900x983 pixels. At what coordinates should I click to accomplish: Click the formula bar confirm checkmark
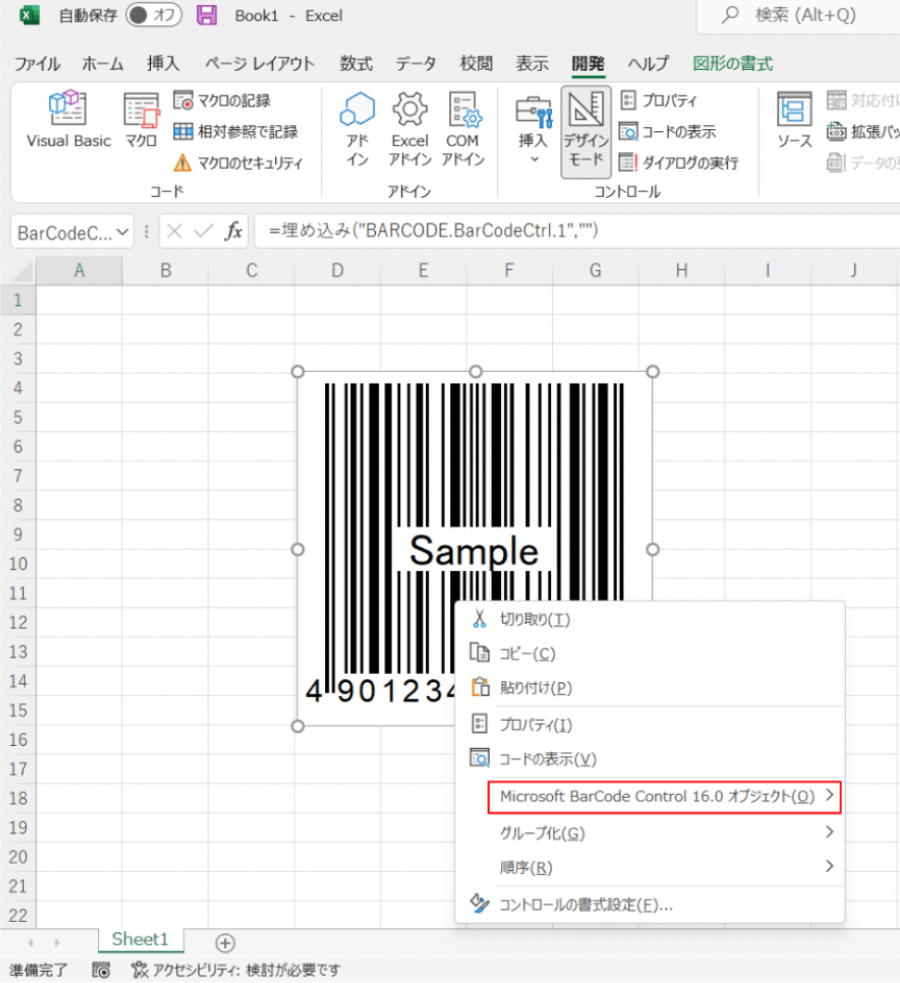203,232
